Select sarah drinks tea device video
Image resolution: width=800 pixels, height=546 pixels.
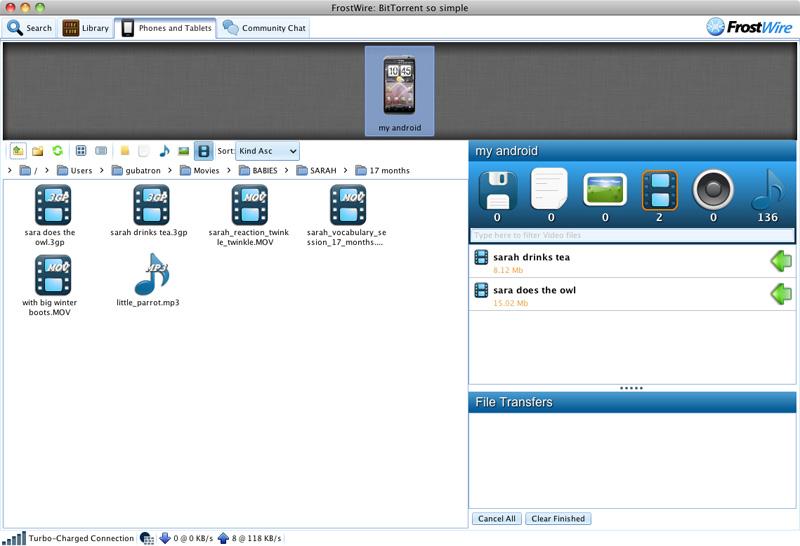point(632,262)
